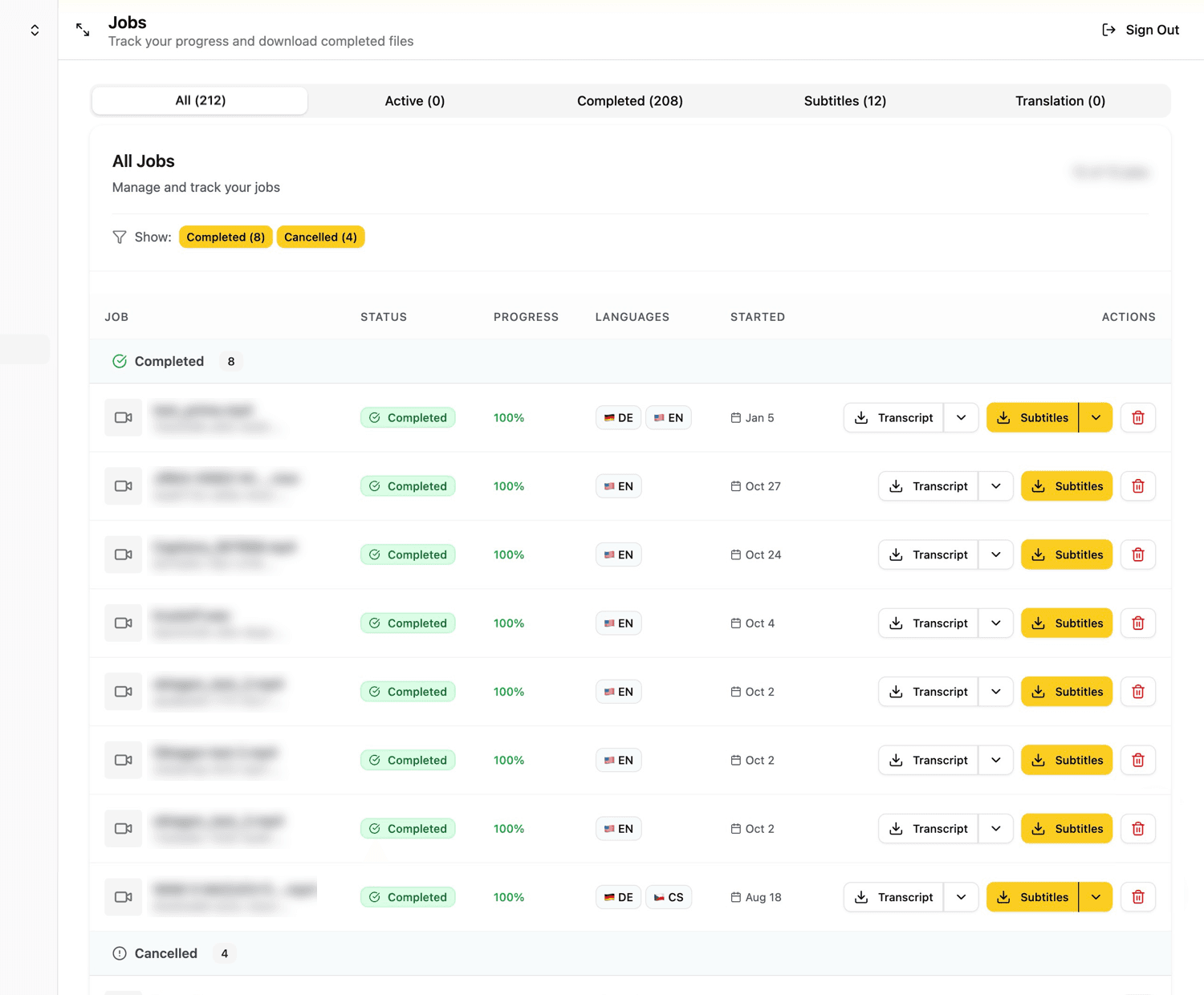Click the expand arrows icon beside the Jobs heading
The image size is (1204, 995).
82,29
